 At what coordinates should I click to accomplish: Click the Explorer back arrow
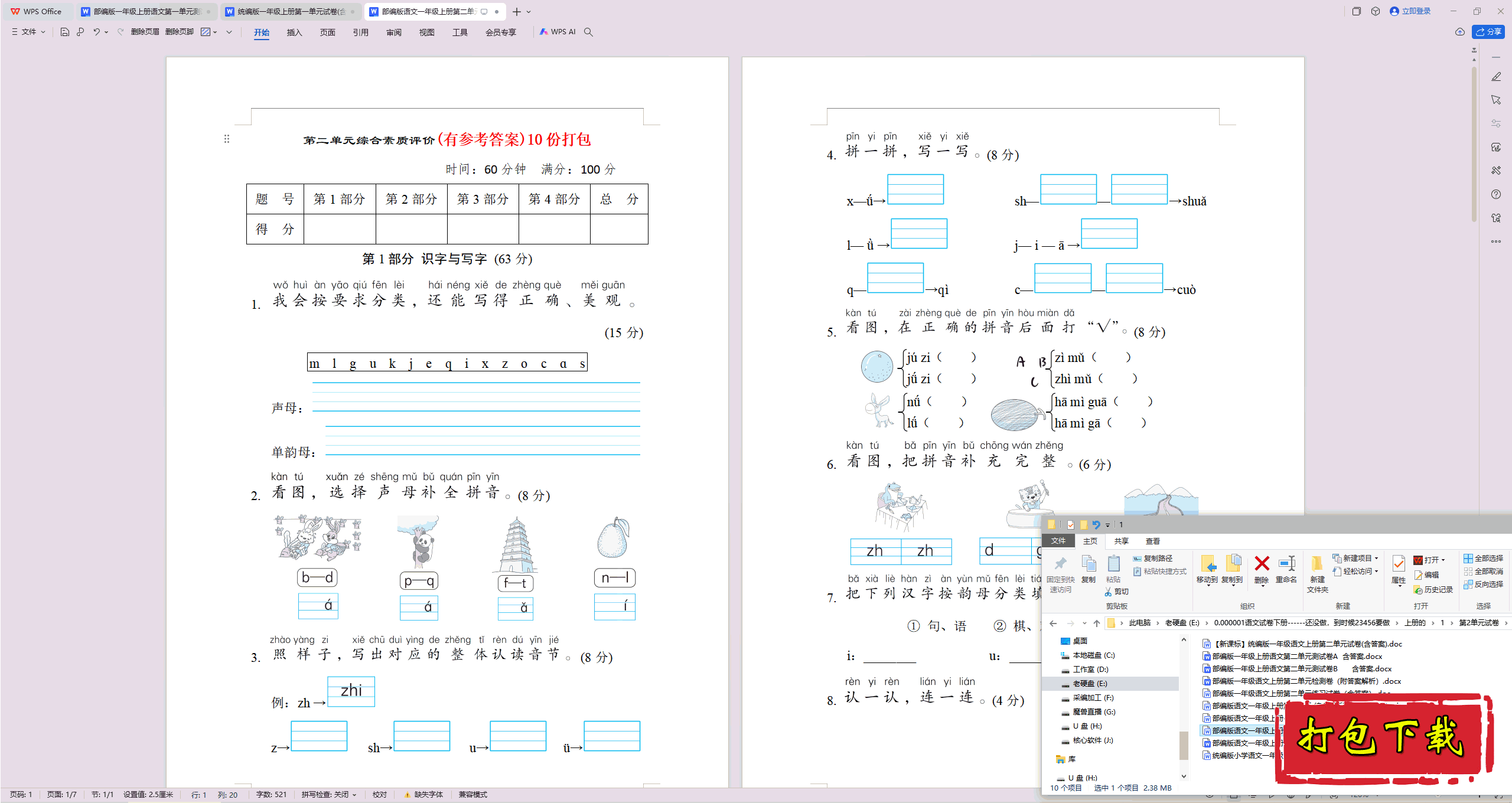tap(1053, 623)
